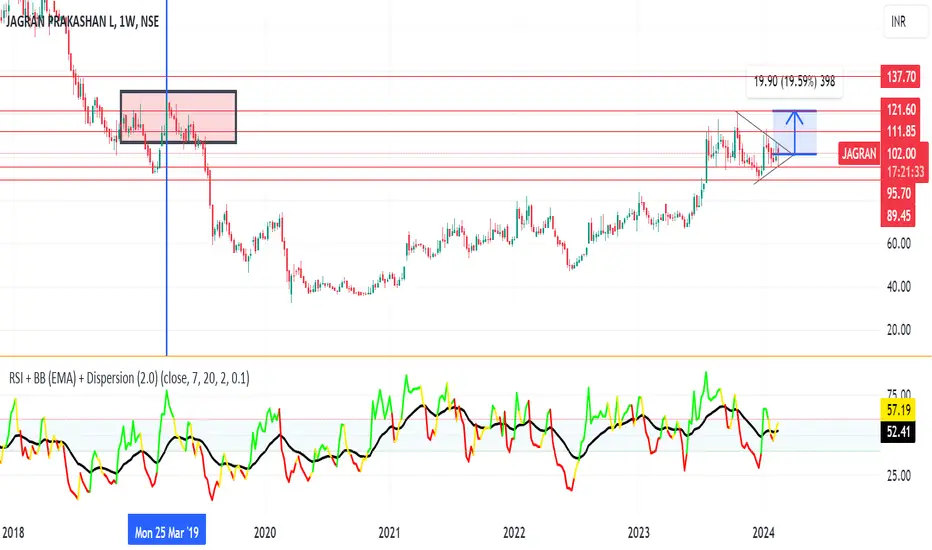
Task: Click the 19.90 (19.59%) 398 measurement label
Action: (795, 82)
